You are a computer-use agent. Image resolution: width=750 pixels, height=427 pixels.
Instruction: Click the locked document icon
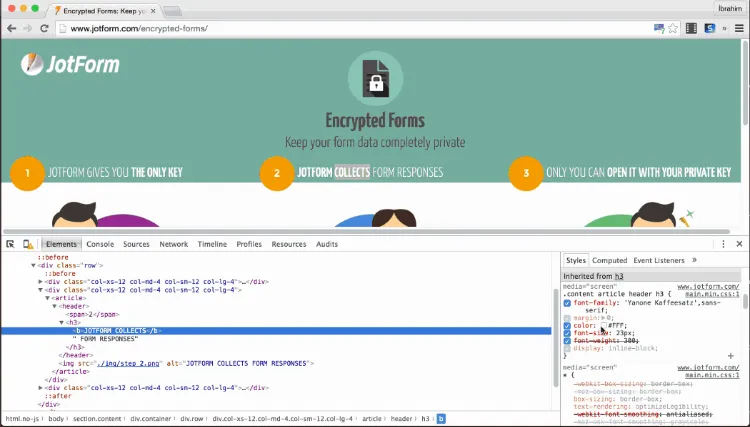coord(375,78)
